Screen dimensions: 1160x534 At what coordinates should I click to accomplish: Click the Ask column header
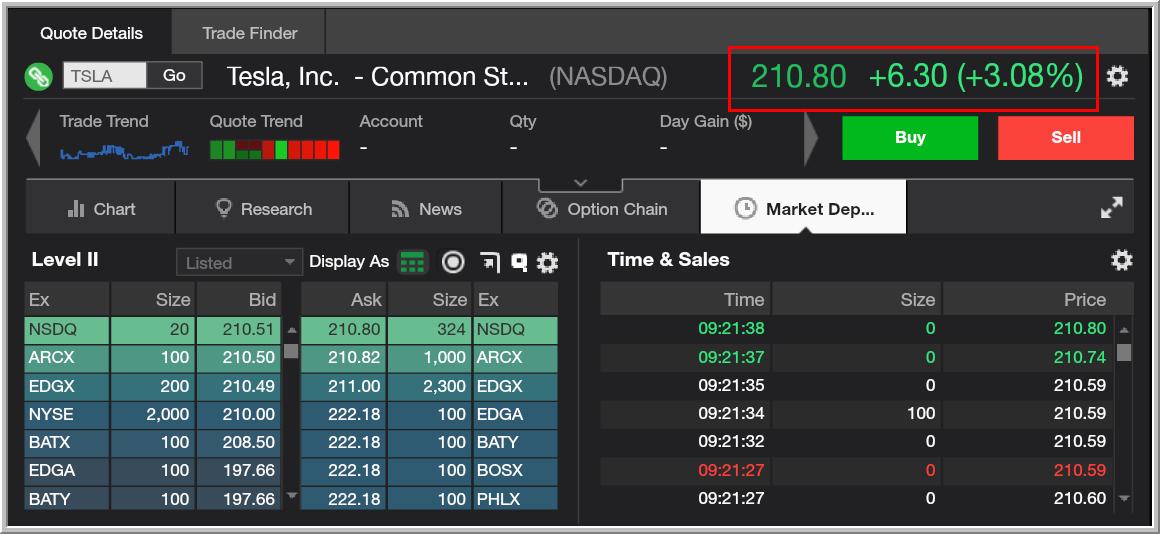pos(343,300)
